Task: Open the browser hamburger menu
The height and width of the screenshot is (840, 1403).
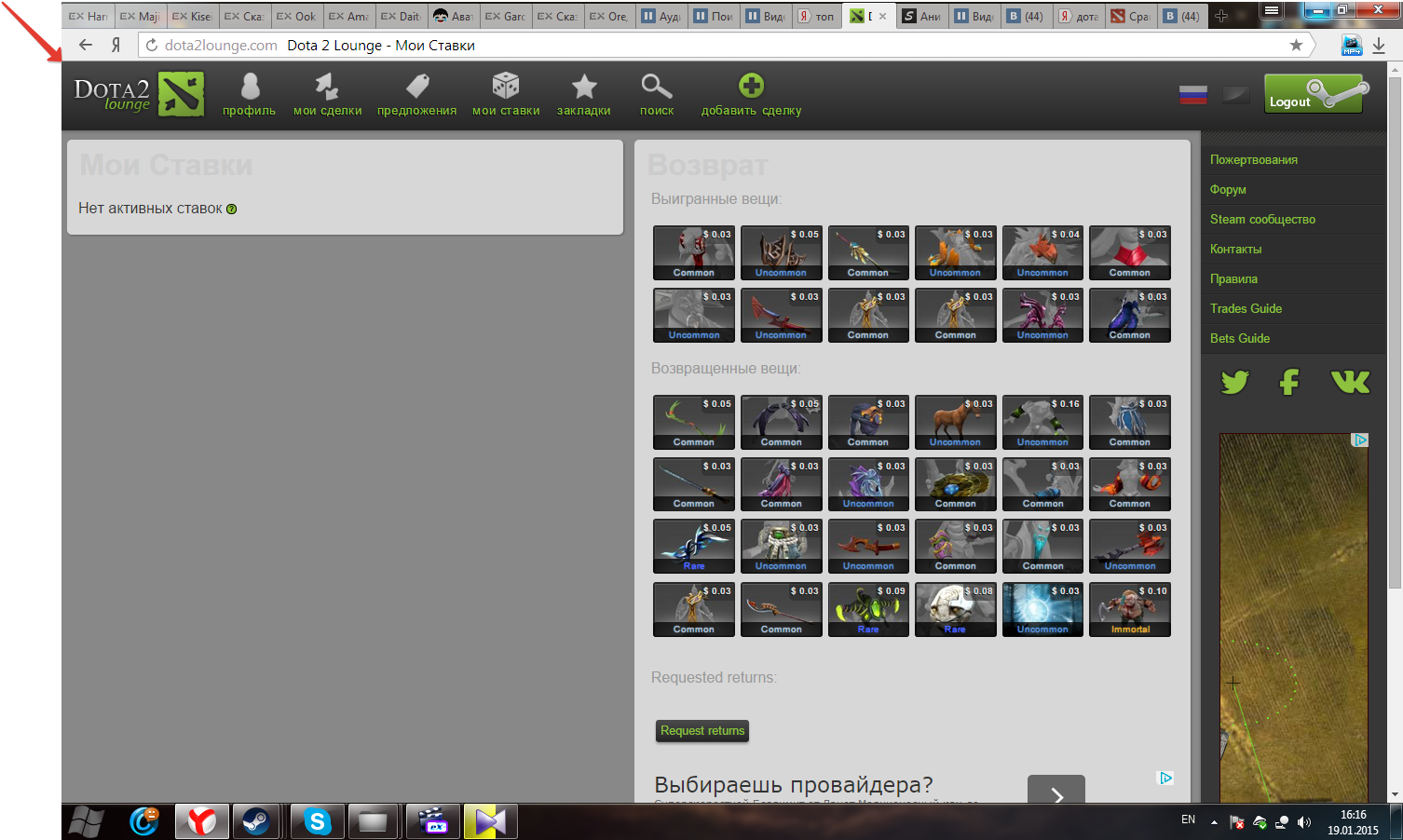Action: (x=1272, y=11)
